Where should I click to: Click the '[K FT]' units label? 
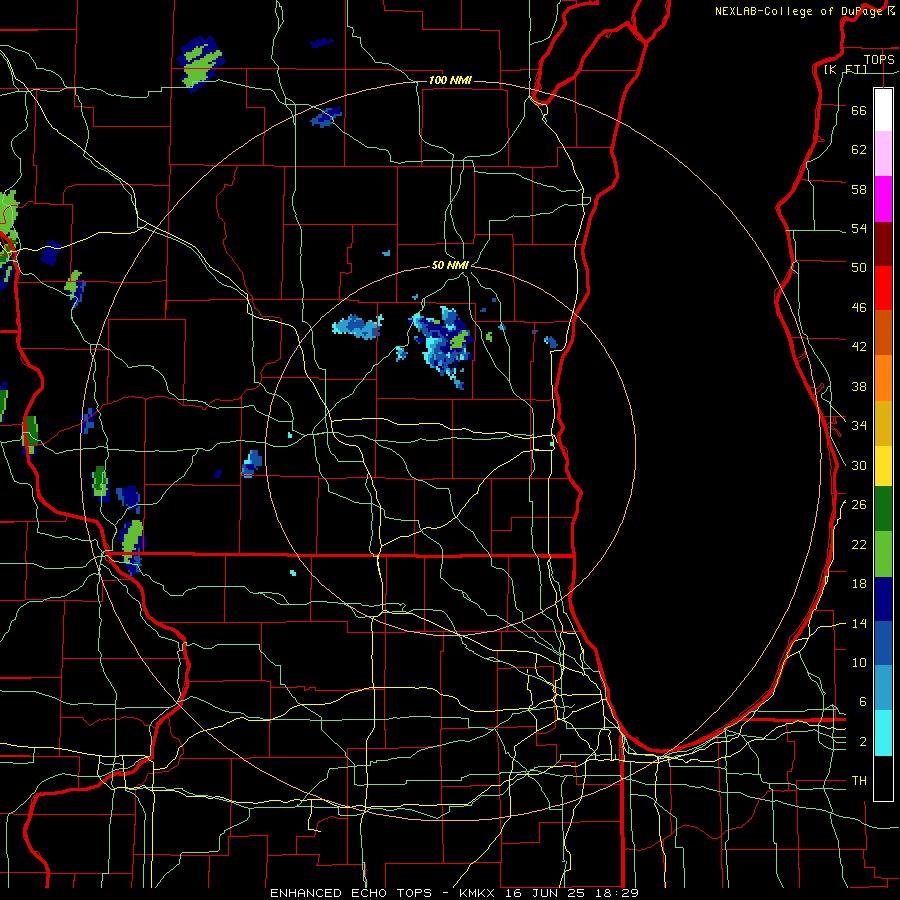coord(845,70)
